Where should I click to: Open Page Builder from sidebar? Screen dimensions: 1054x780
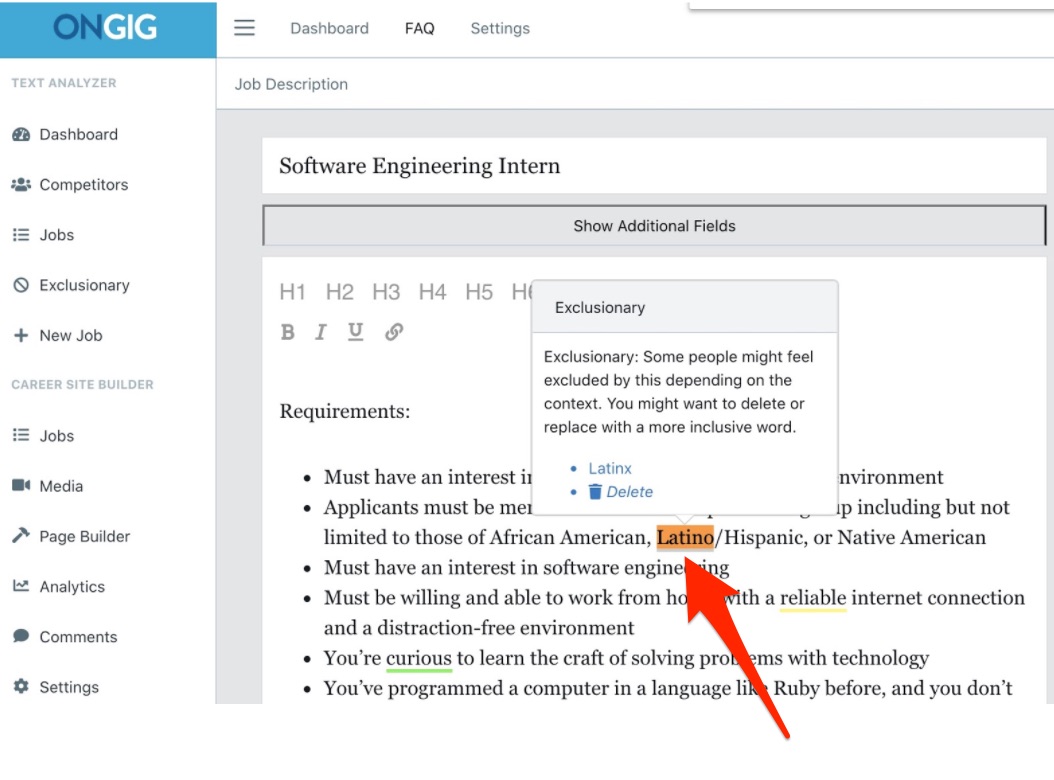point(84,537)
